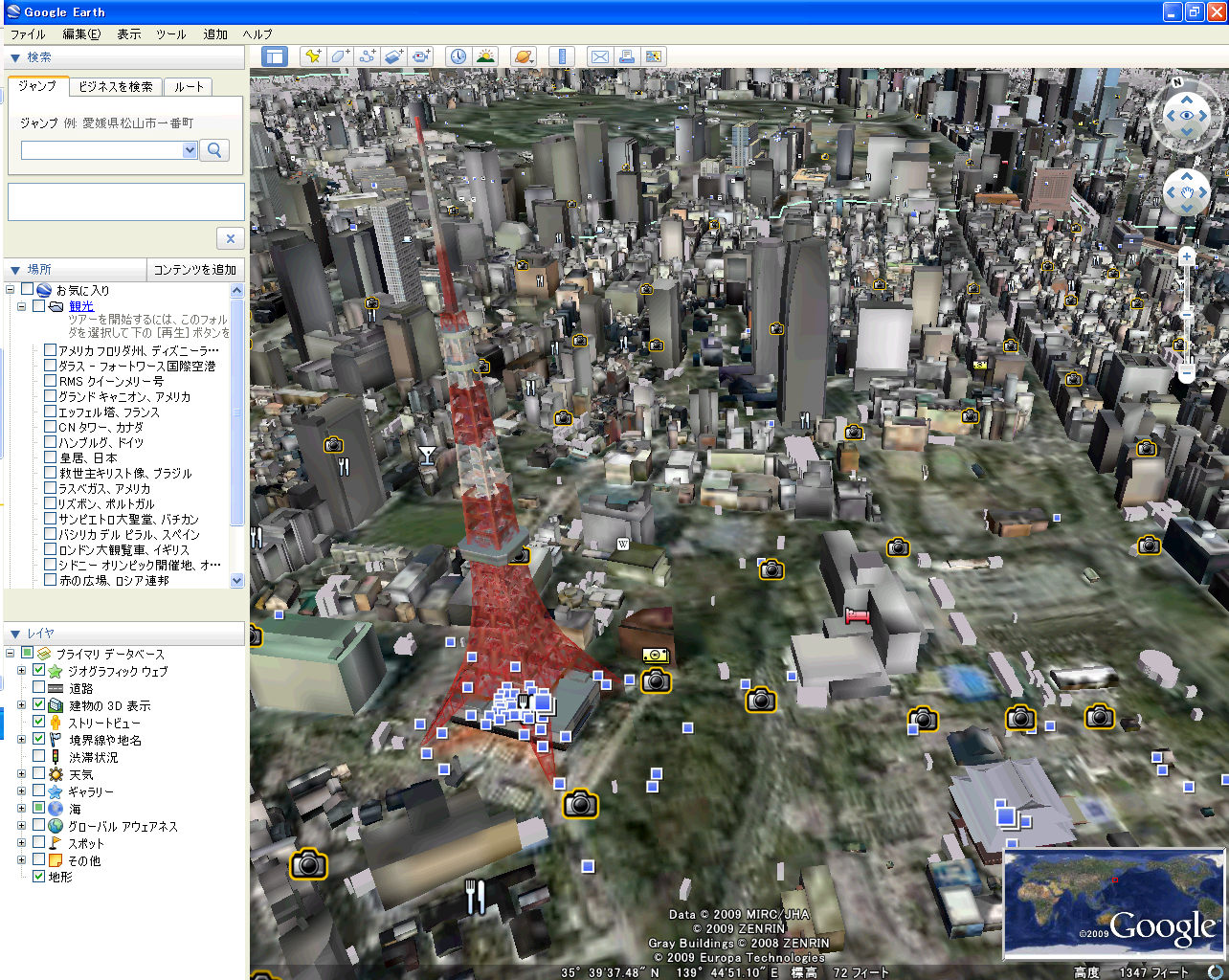Uncheck the 地形 terrain layer
The width and height of the screenshot is (1229, 980).
tap(38, 876)
